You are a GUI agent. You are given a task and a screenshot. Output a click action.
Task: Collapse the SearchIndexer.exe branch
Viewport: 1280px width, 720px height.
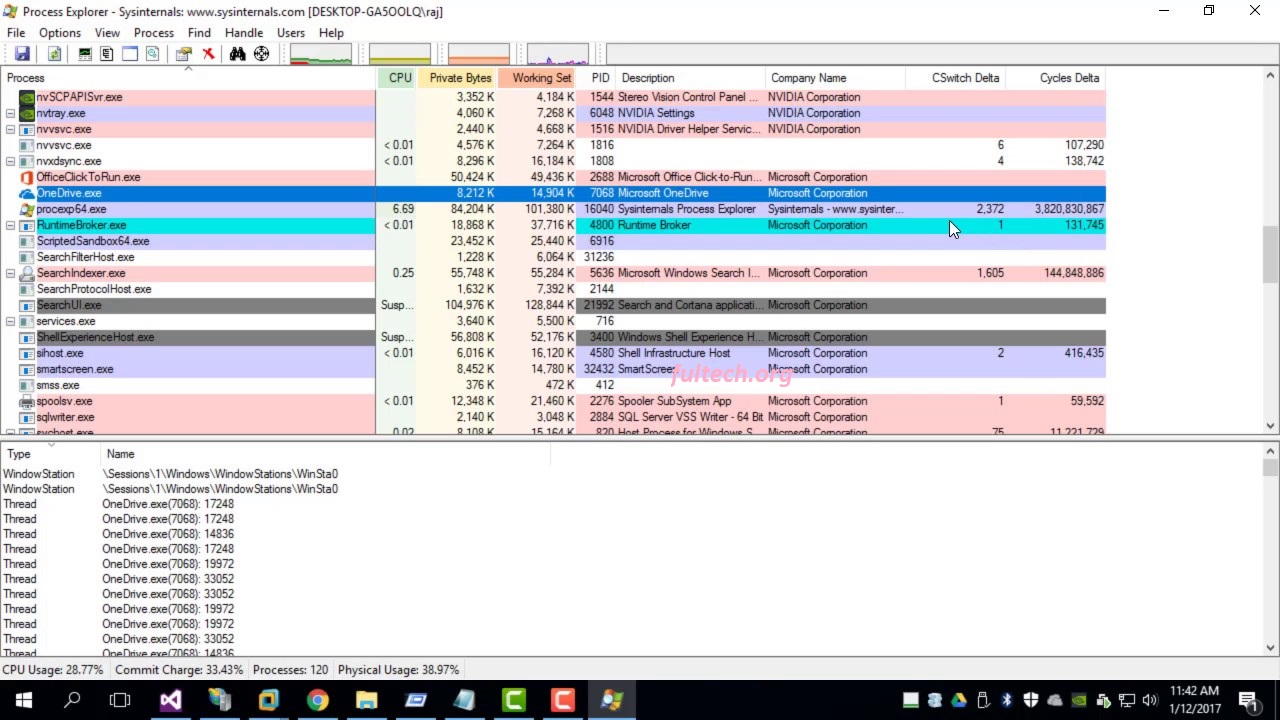(x=9, y=273)
